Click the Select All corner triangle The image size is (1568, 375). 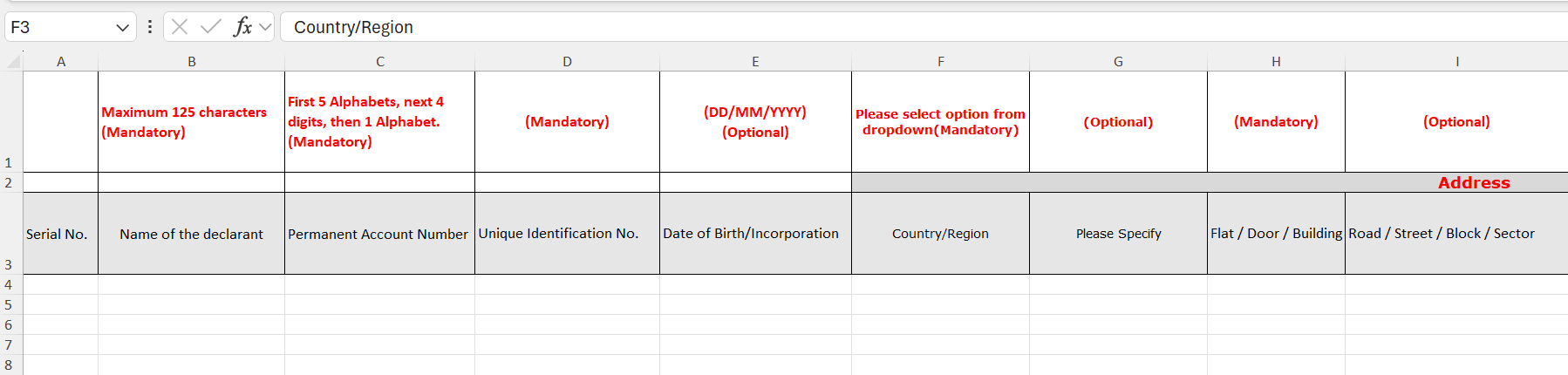(13, 62)
